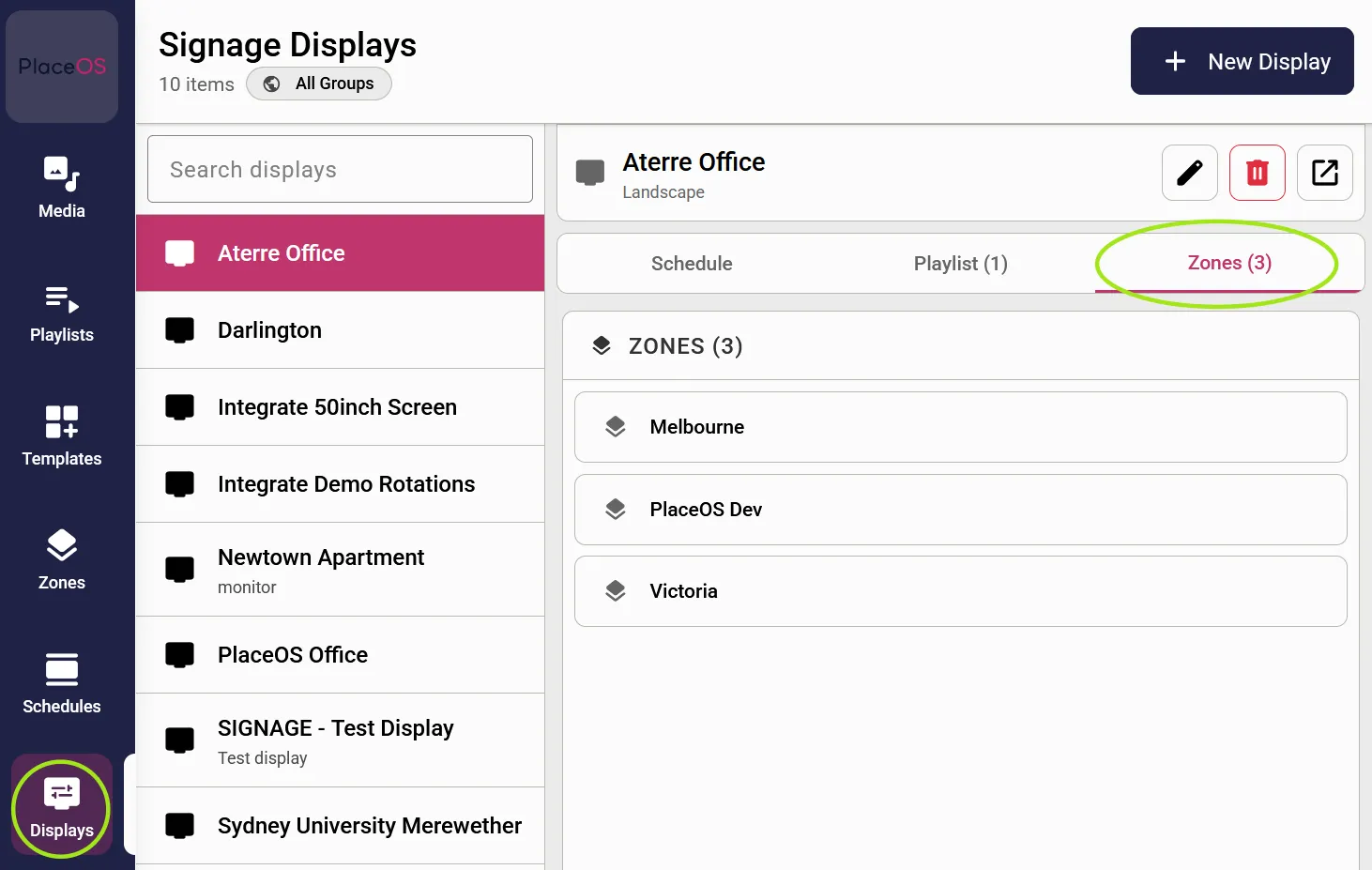Focus the Search displays field
The width and height of the screenshot is (1372, 870).
340,169
